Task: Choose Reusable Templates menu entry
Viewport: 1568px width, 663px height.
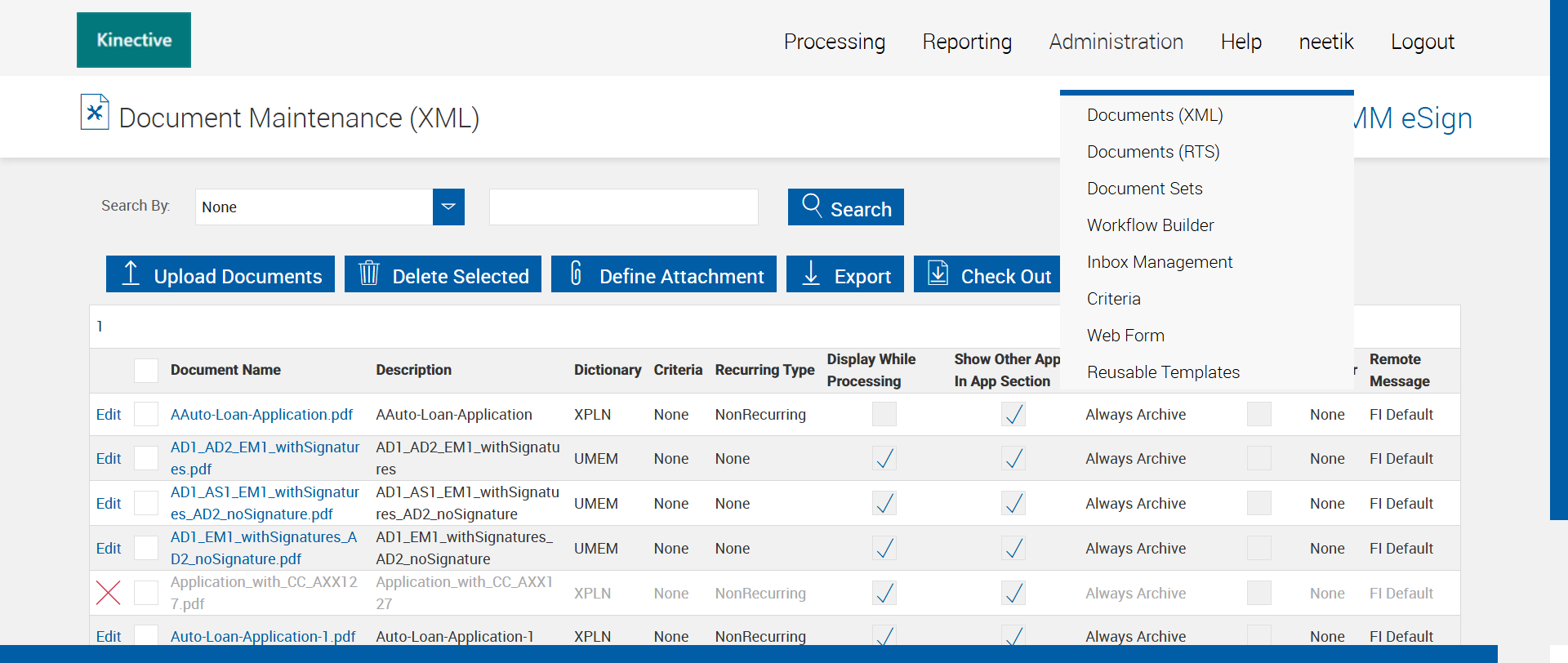Action: [x=1163, y=372]
